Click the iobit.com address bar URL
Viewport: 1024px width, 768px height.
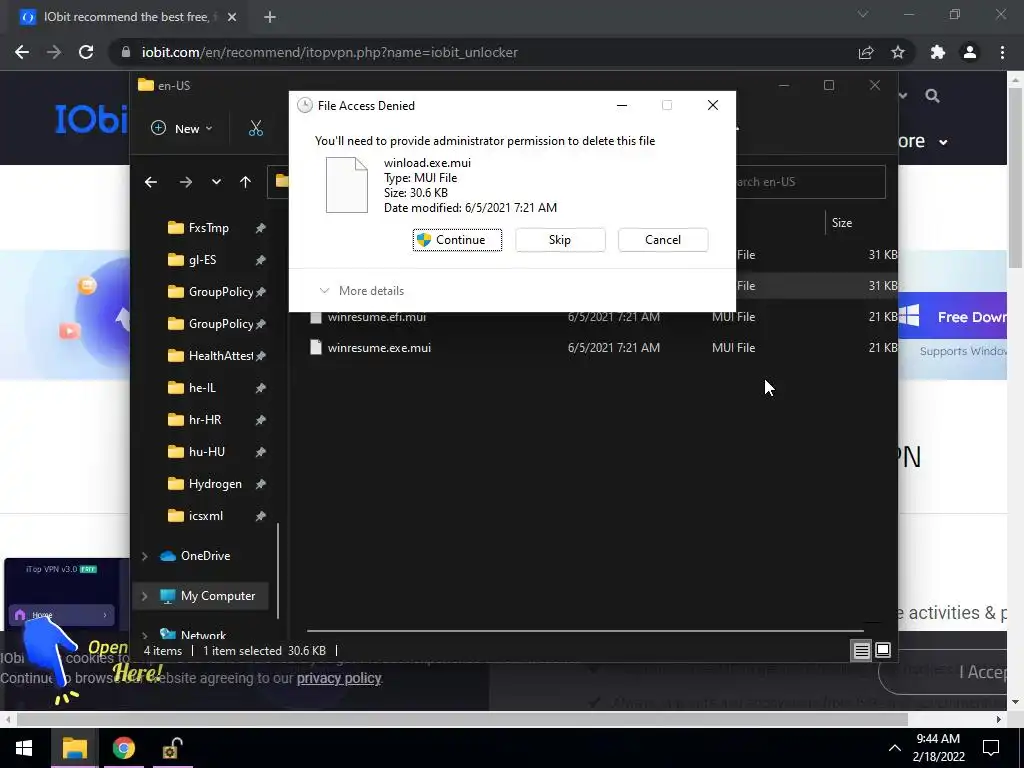[330, 52]
